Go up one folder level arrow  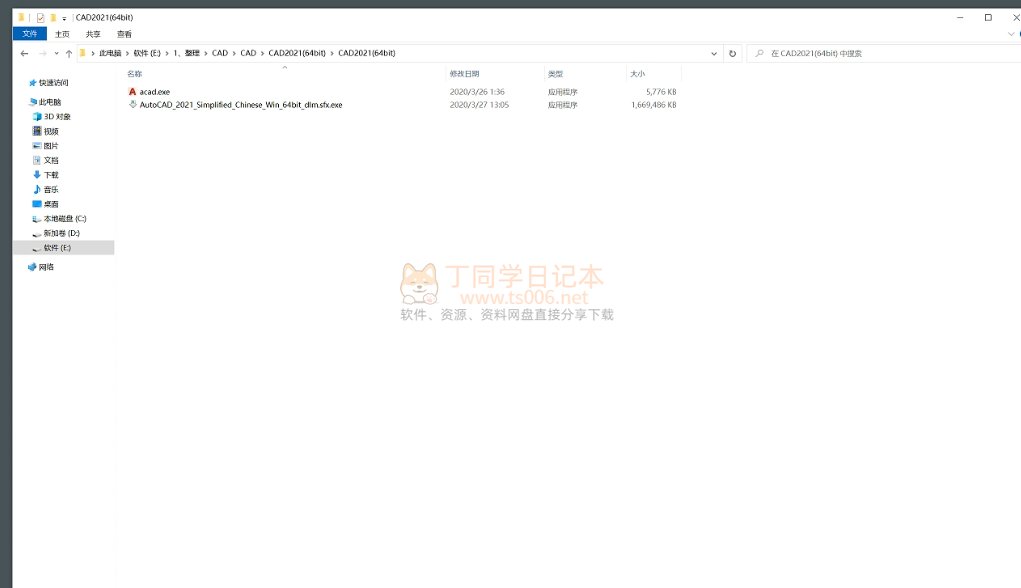tap(69, 53)
